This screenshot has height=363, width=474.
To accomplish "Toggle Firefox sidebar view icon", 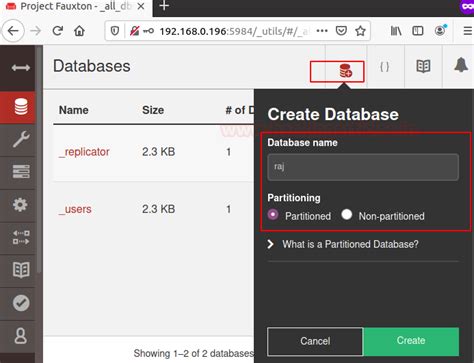I will [x=418, y=31].
